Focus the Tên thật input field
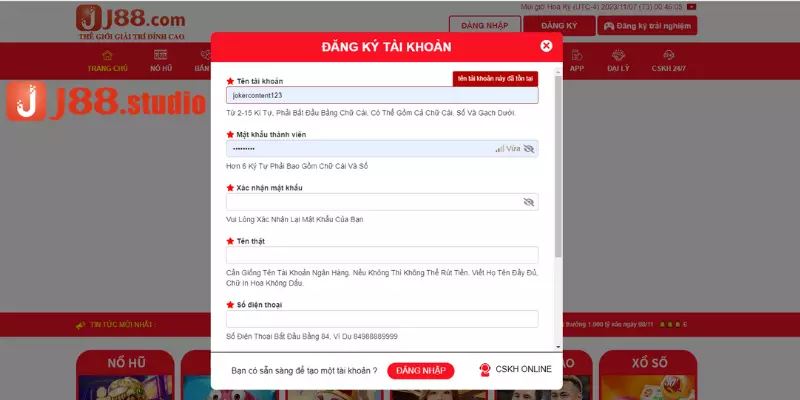The width and height of the screenshot is (800, 400). (x=382, y=255)
